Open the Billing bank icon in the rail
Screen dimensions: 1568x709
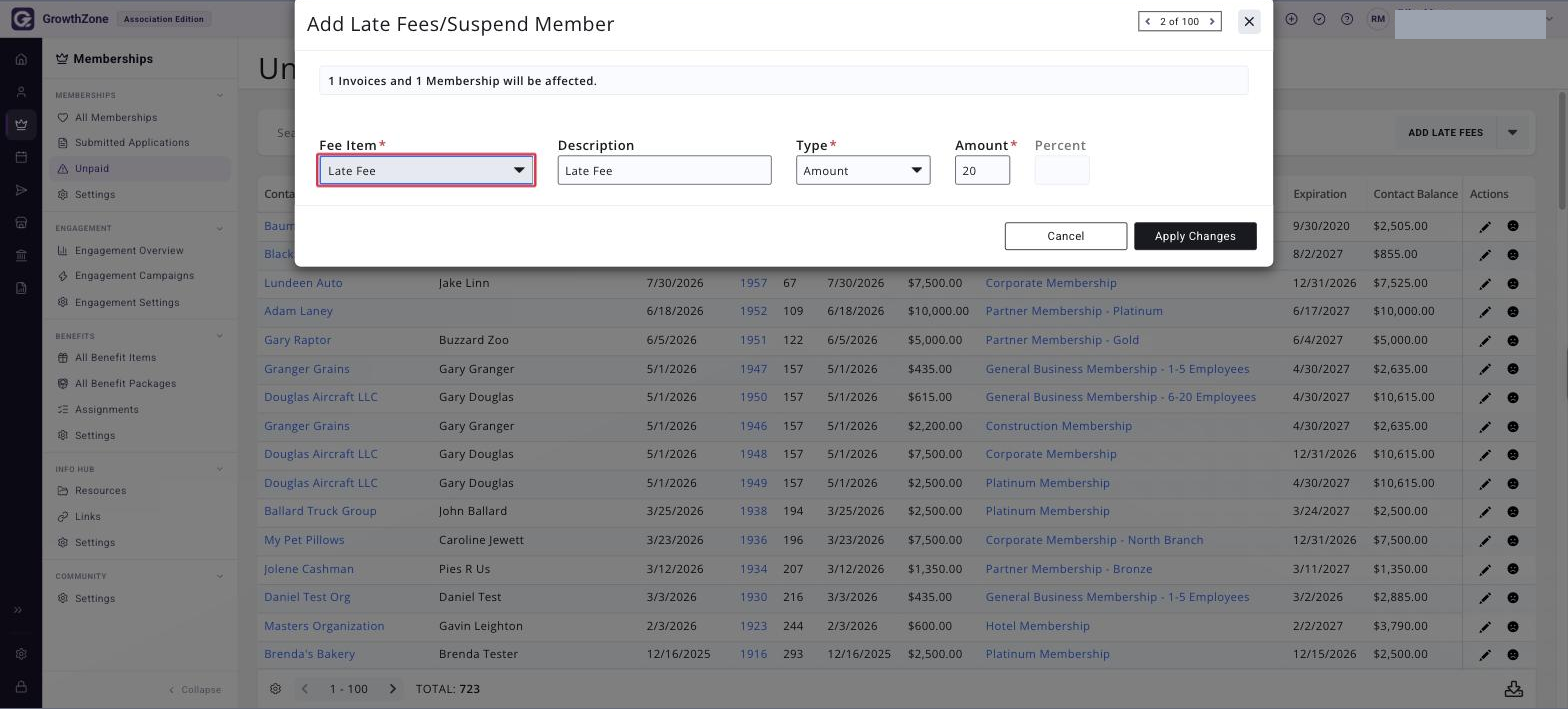coord(21,256)
